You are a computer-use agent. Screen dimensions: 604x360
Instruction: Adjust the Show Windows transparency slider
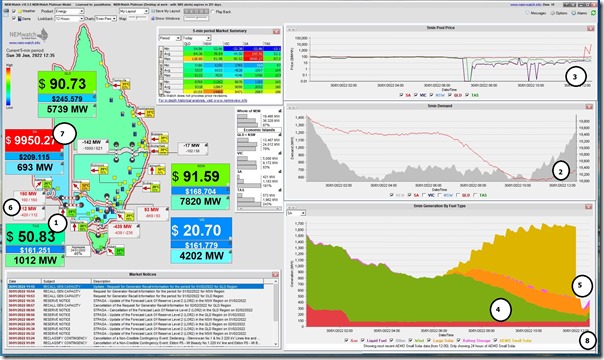(x=196, y=18)
